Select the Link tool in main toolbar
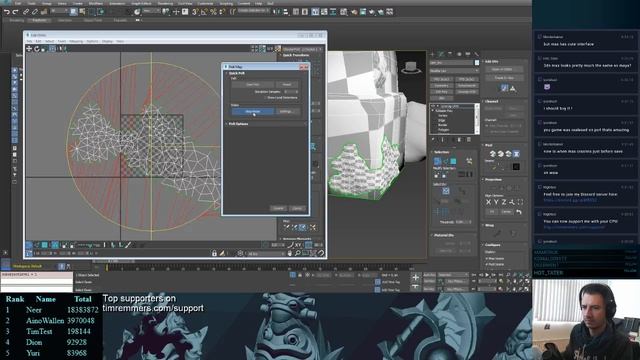640x360 pixels. pyautogui.click(x=26, y=12)
